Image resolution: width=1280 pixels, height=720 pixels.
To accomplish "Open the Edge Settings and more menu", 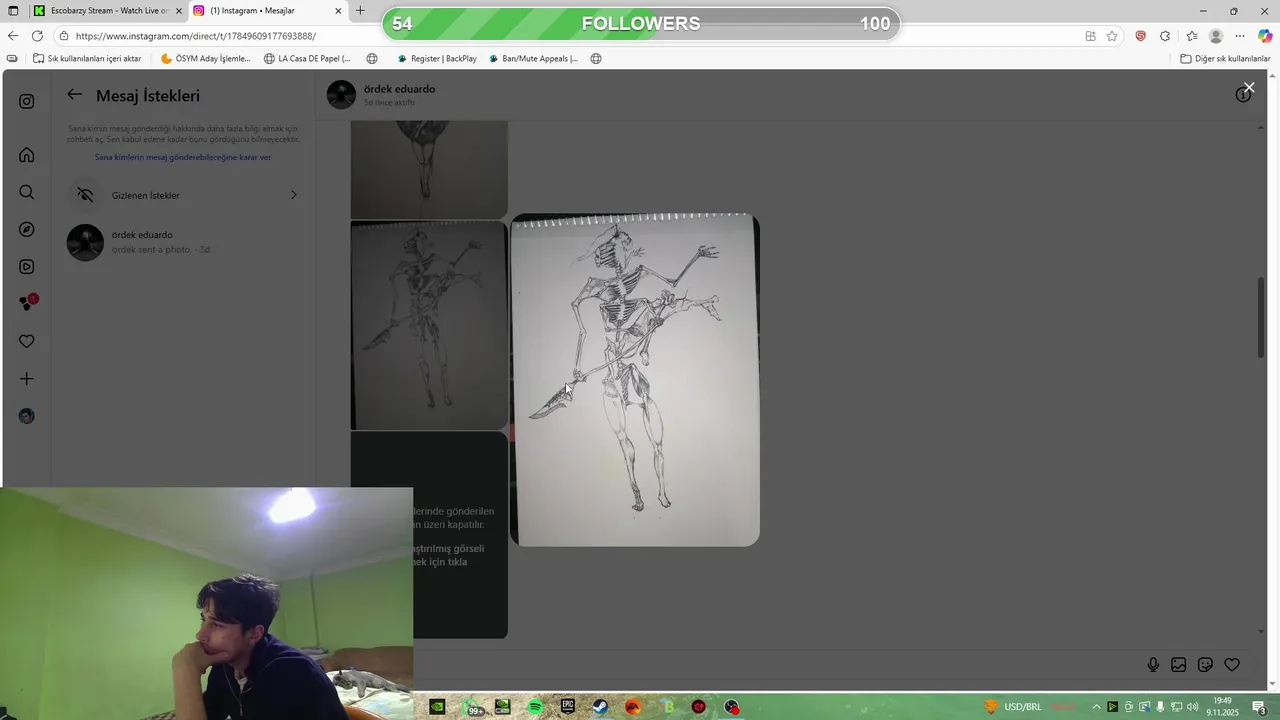I will click(1240, 36).
